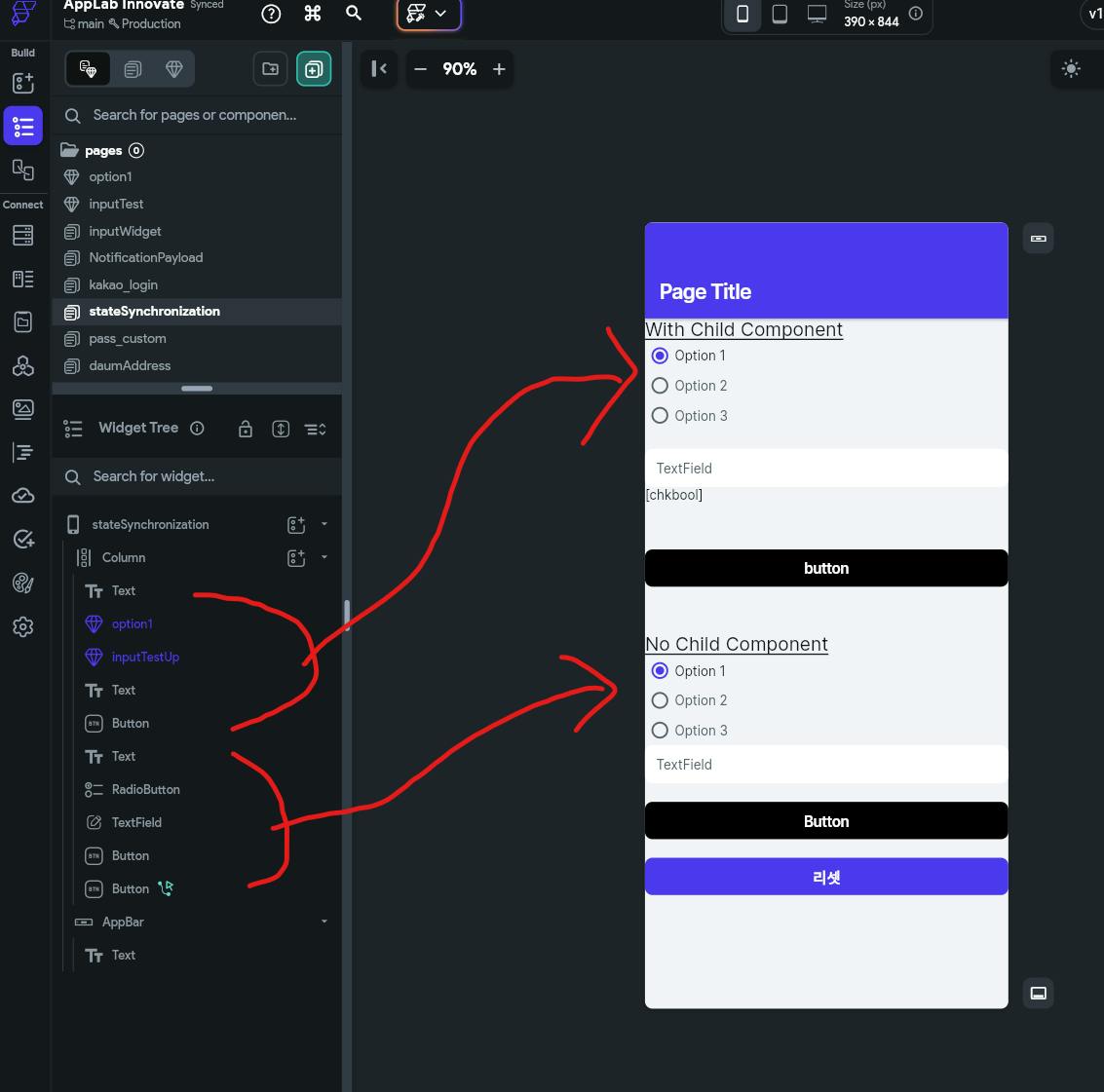
Task: Open the App state icon in left rail
Action: click(x=23, y=321)
